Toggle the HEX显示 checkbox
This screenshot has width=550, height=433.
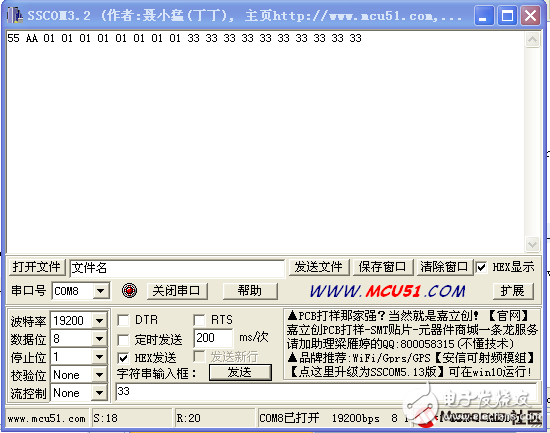(x=481, y=267)
